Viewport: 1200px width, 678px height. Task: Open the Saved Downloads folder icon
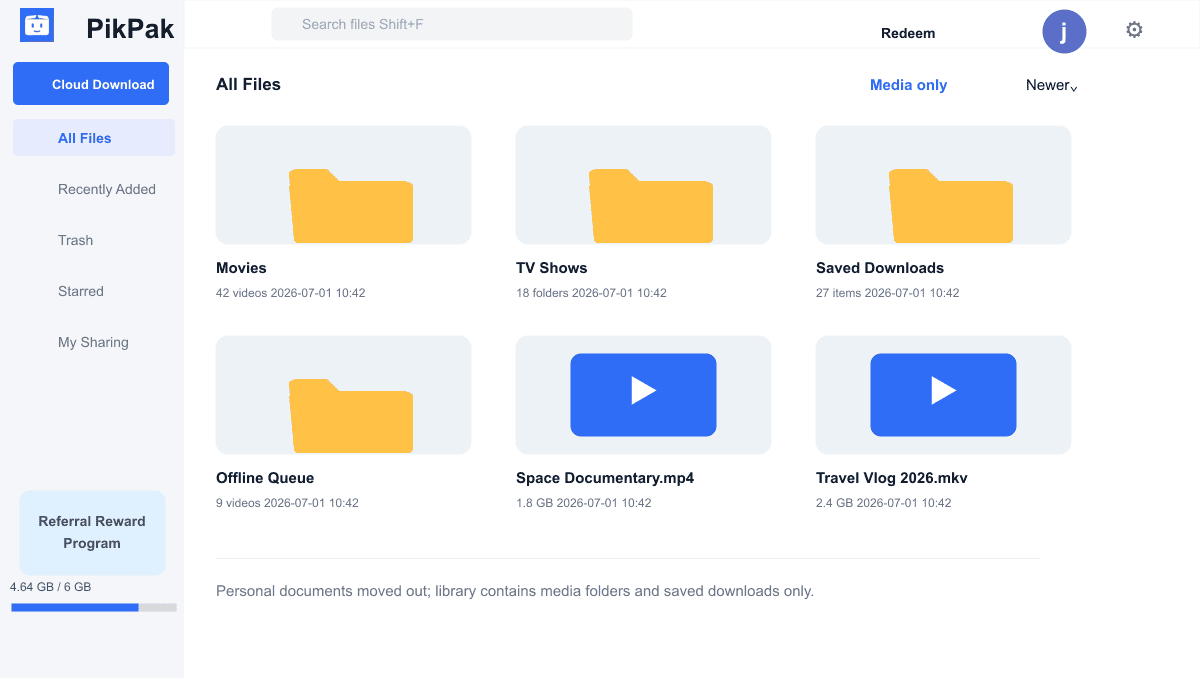pyautogui.click(x=951, y=206)
